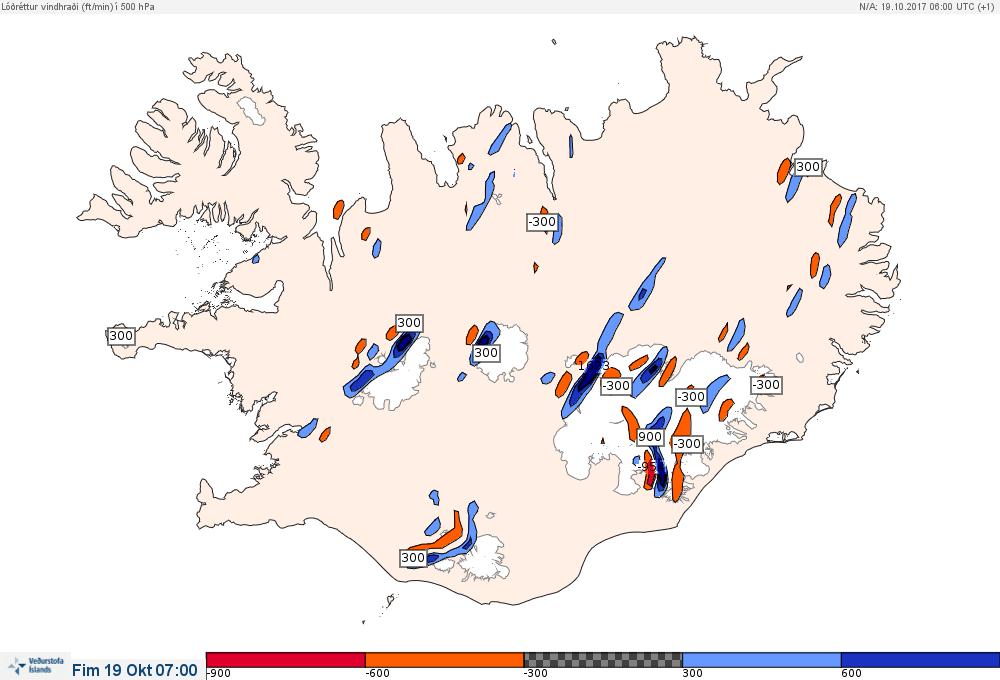Click the title 'Lóðréttur vindhraði (ft/min) í 500 hPa'
The image size is (1000, 680).
point(78,6)
